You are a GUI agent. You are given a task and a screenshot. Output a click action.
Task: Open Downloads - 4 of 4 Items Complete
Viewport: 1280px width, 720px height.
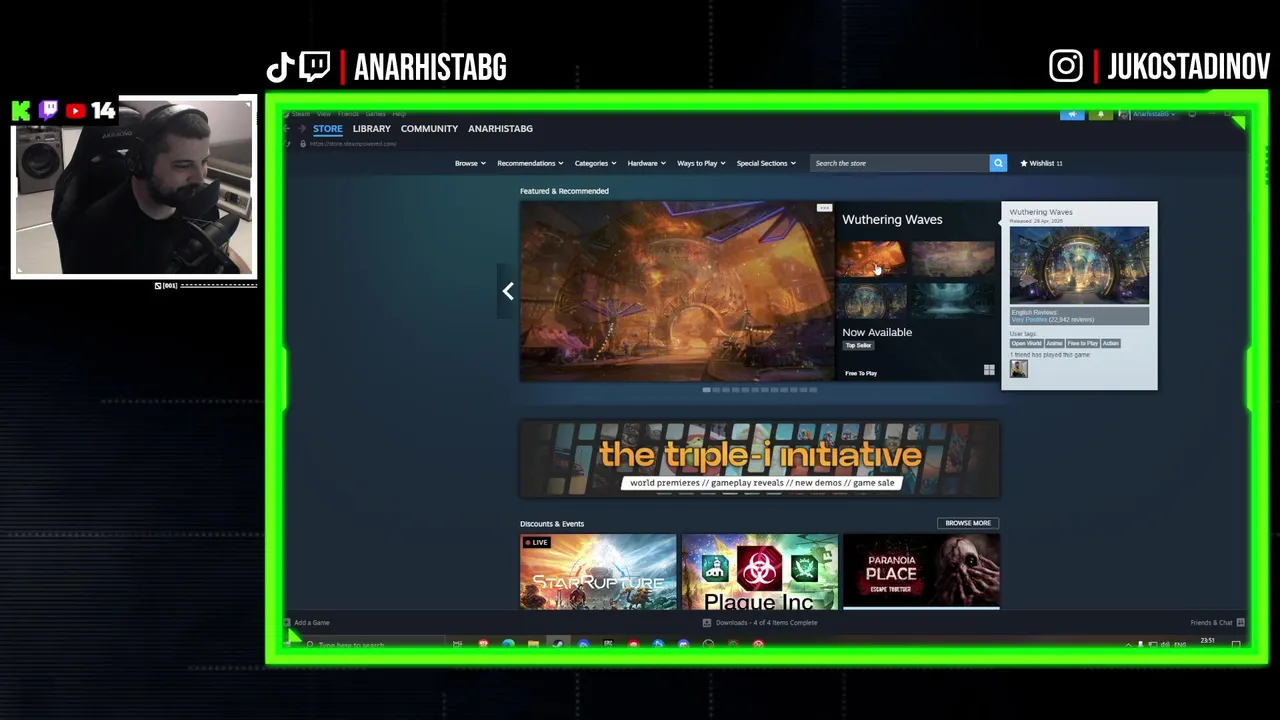click(x=767, y=622)
